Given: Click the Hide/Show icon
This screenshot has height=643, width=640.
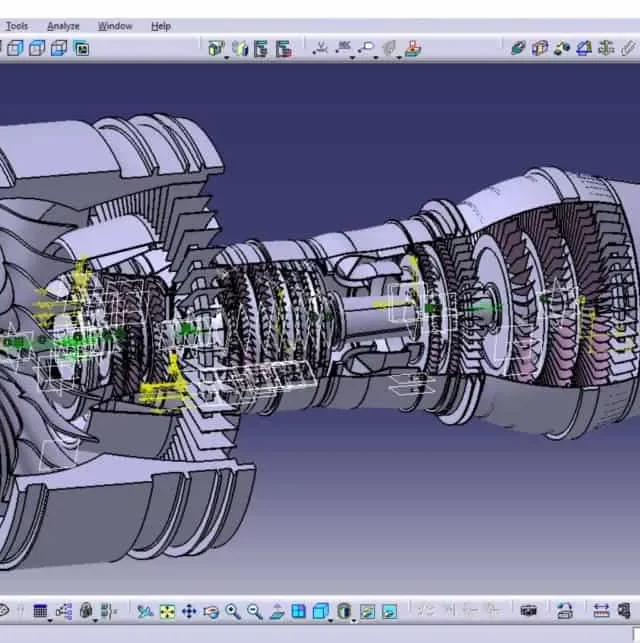Looking at the screenshot, I should point(367,611).
